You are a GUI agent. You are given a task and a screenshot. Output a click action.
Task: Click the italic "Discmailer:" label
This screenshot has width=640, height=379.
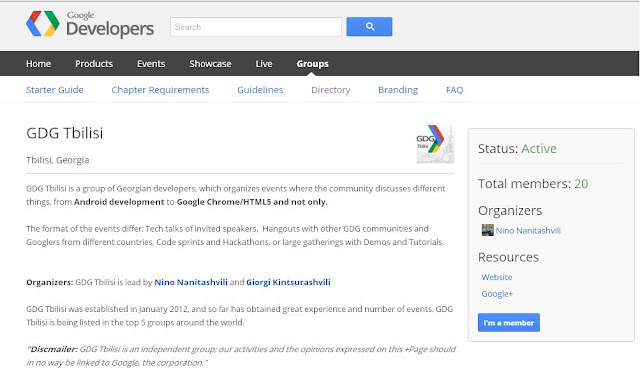[x=54, y=349]
